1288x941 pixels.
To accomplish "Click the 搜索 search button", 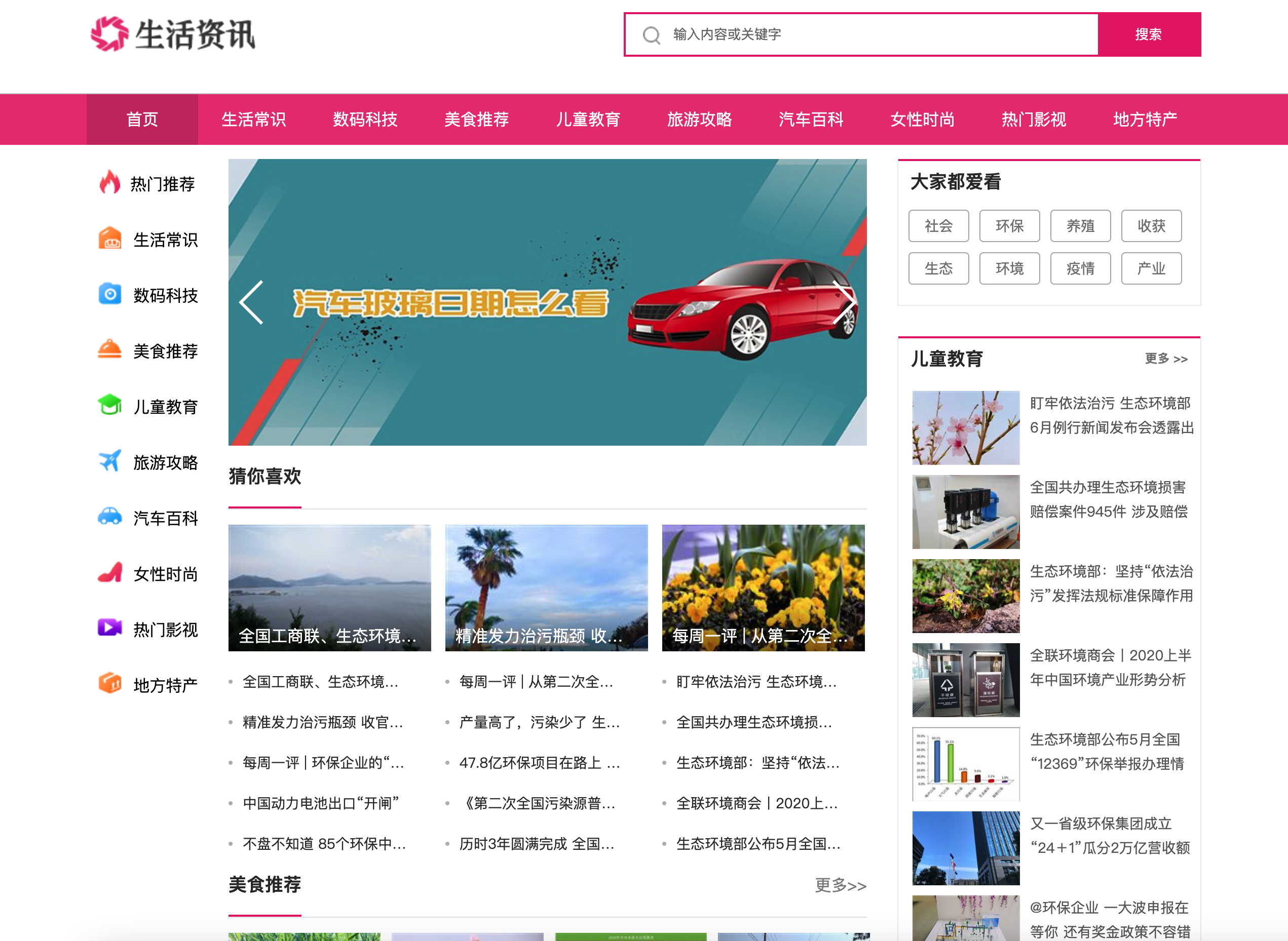I will click(x=1149, y=34).
